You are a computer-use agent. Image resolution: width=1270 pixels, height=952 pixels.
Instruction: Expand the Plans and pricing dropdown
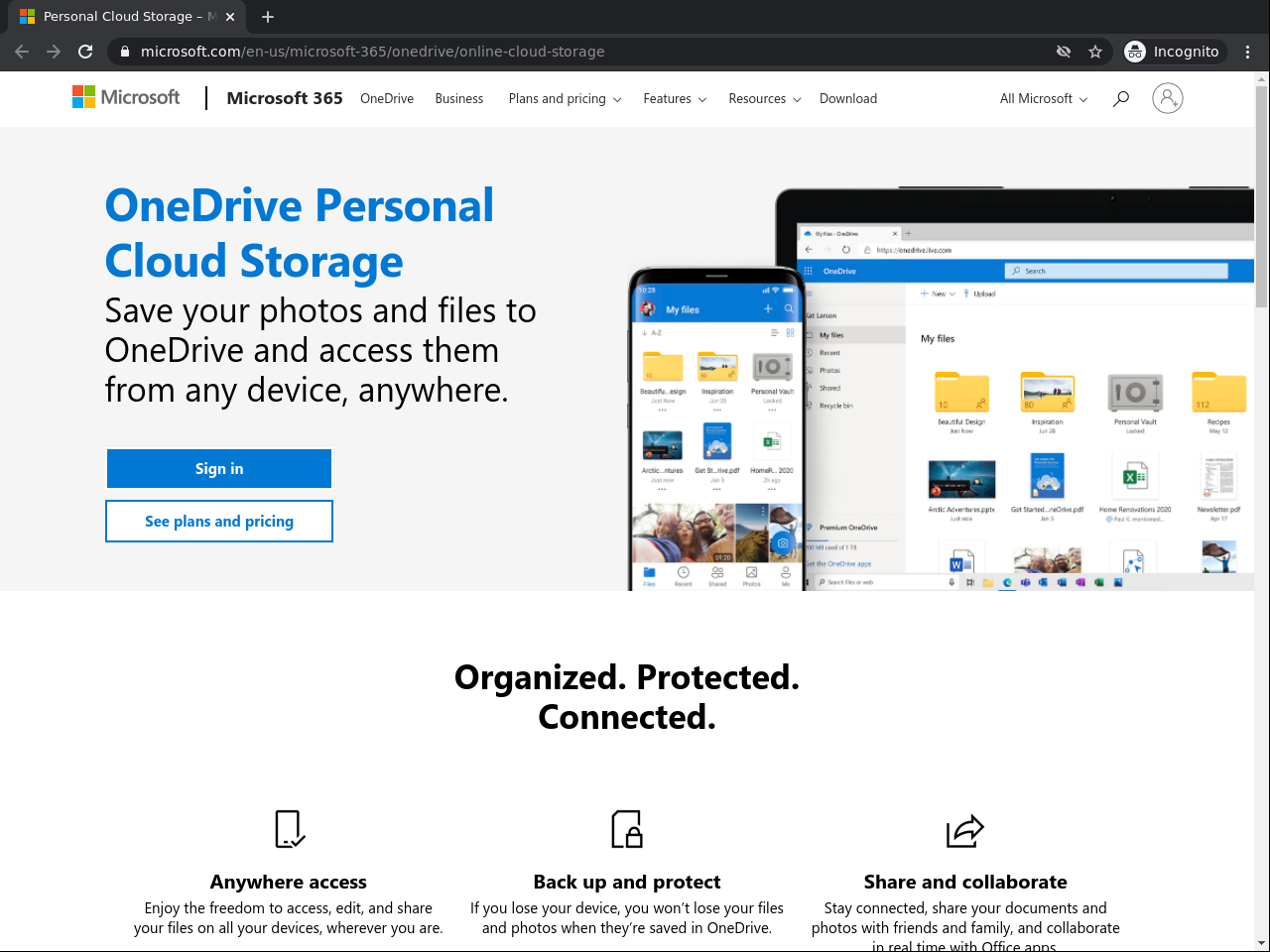[x=565, y=99]
